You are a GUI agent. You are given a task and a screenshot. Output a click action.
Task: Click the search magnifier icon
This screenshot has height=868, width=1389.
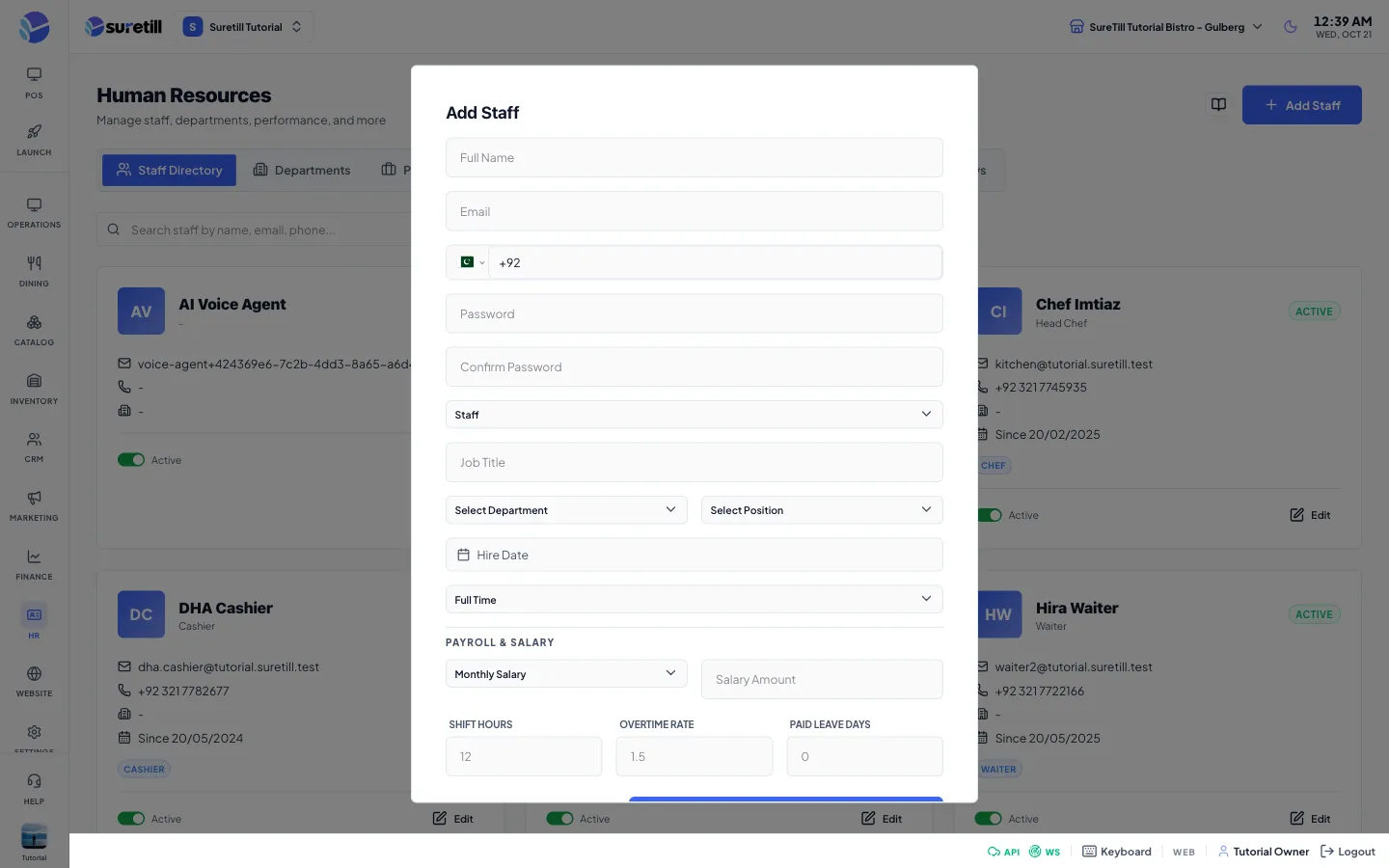[113, 230]
